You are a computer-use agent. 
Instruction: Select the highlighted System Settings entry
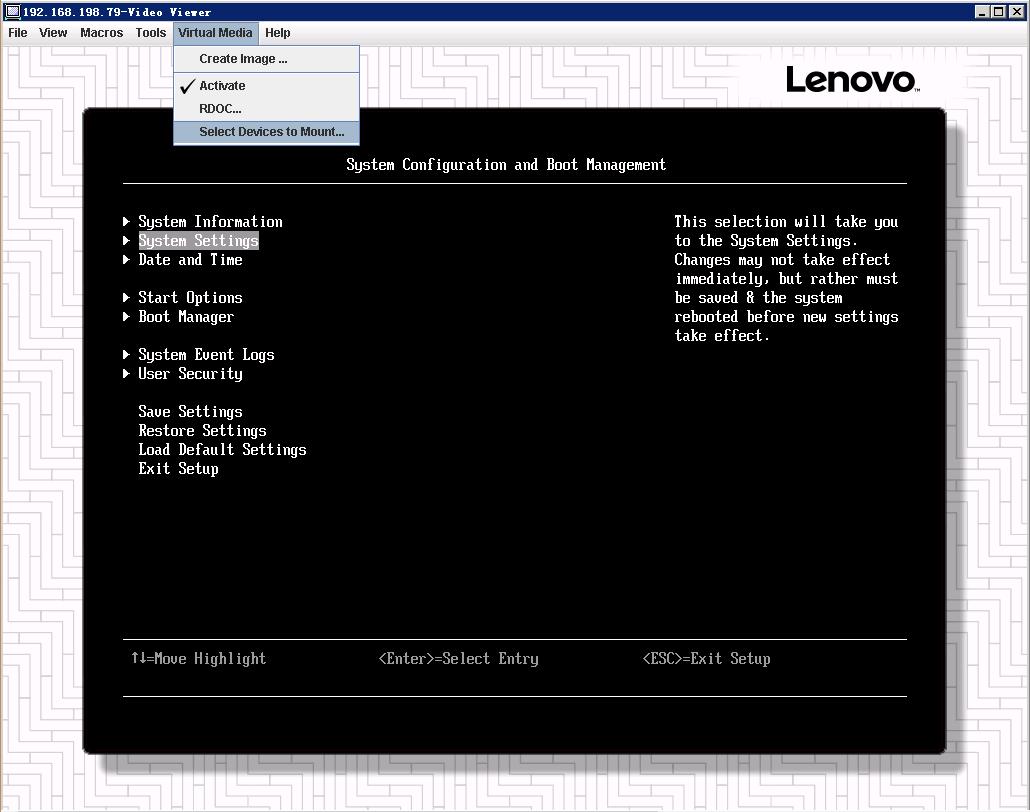point(198,241)
